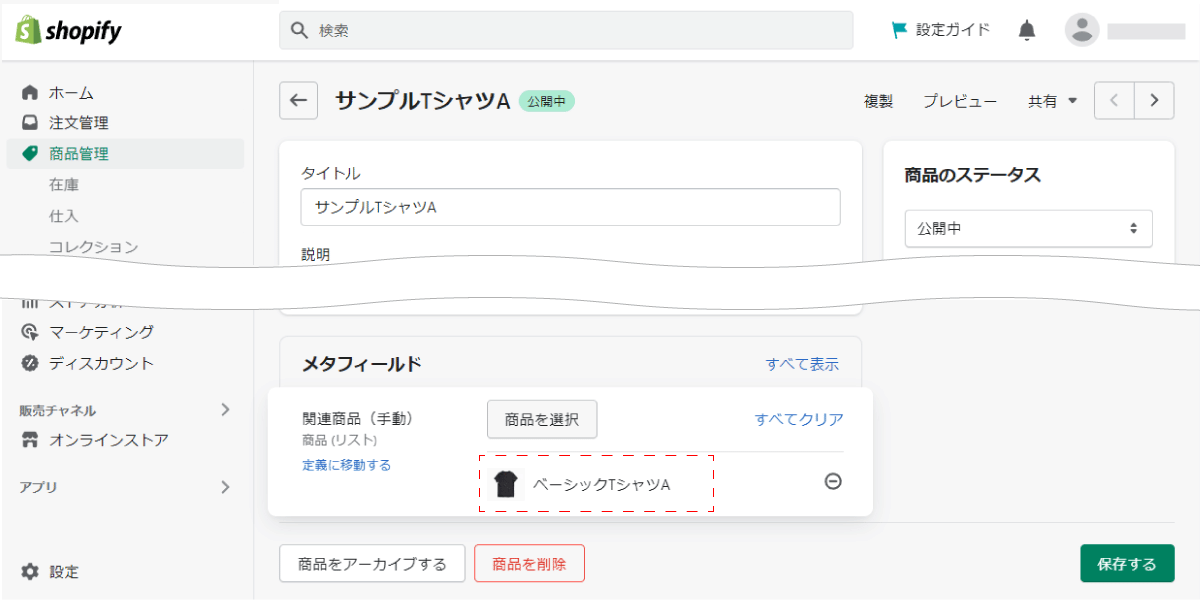
Task: Click 定義に移動する link
Action: click(x=346, y=465)
